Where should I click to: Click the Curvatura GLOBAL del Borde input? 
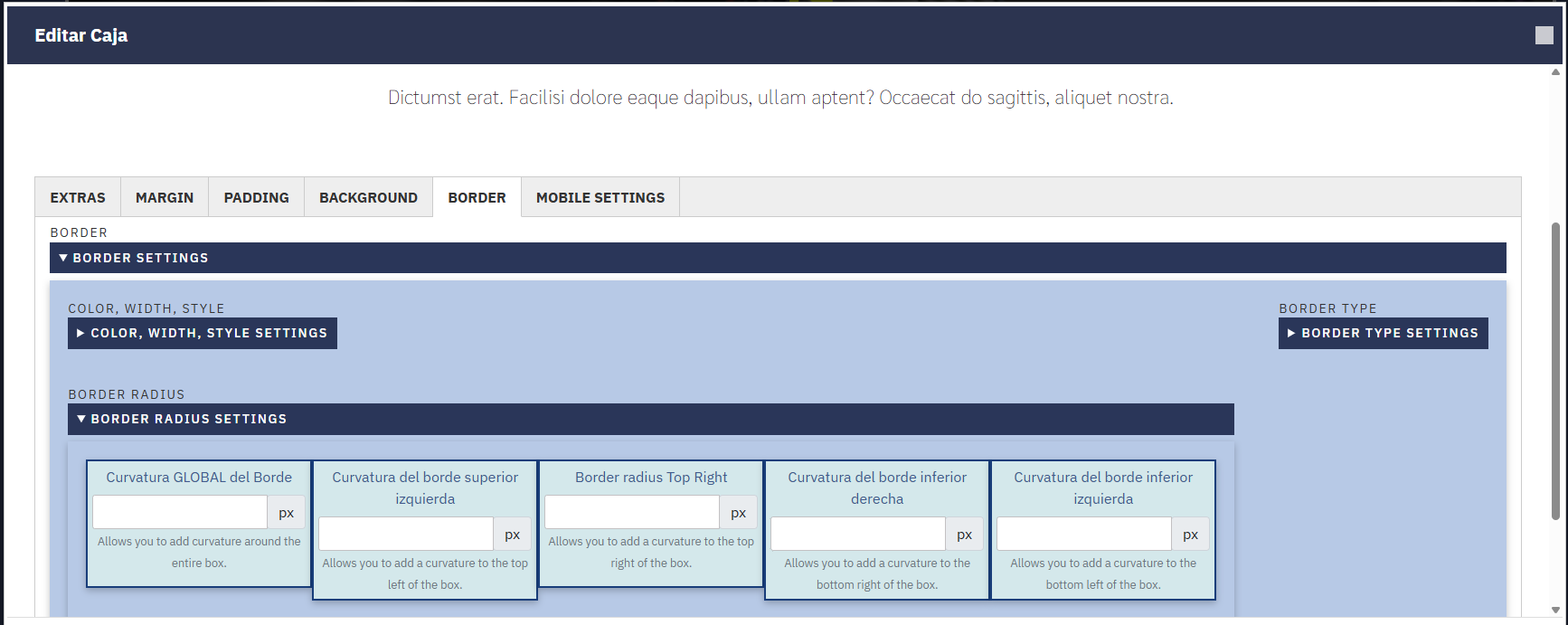[180, 512]
